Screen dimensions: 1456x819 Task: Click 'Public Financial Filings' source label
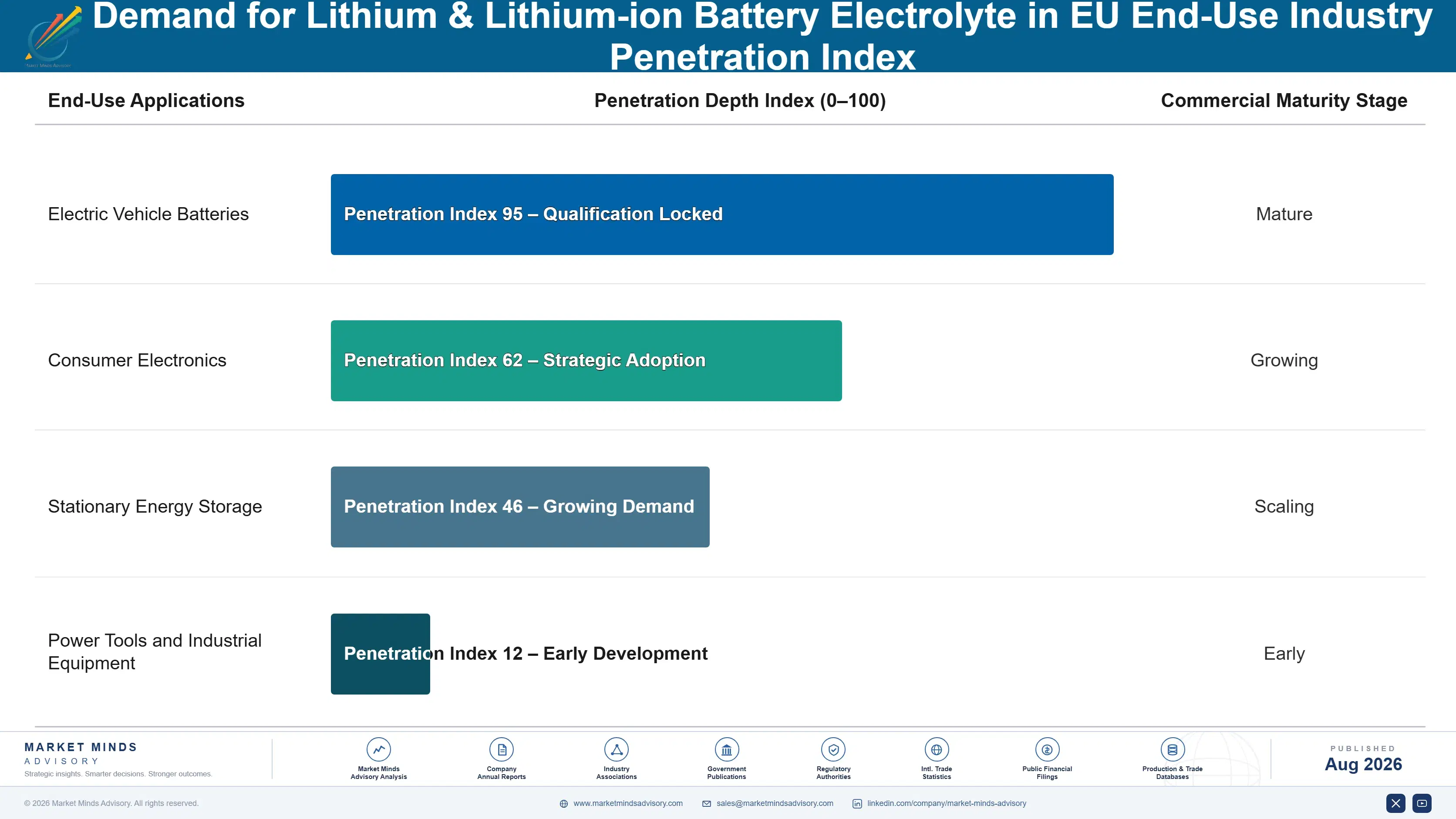pos(1047,773)
